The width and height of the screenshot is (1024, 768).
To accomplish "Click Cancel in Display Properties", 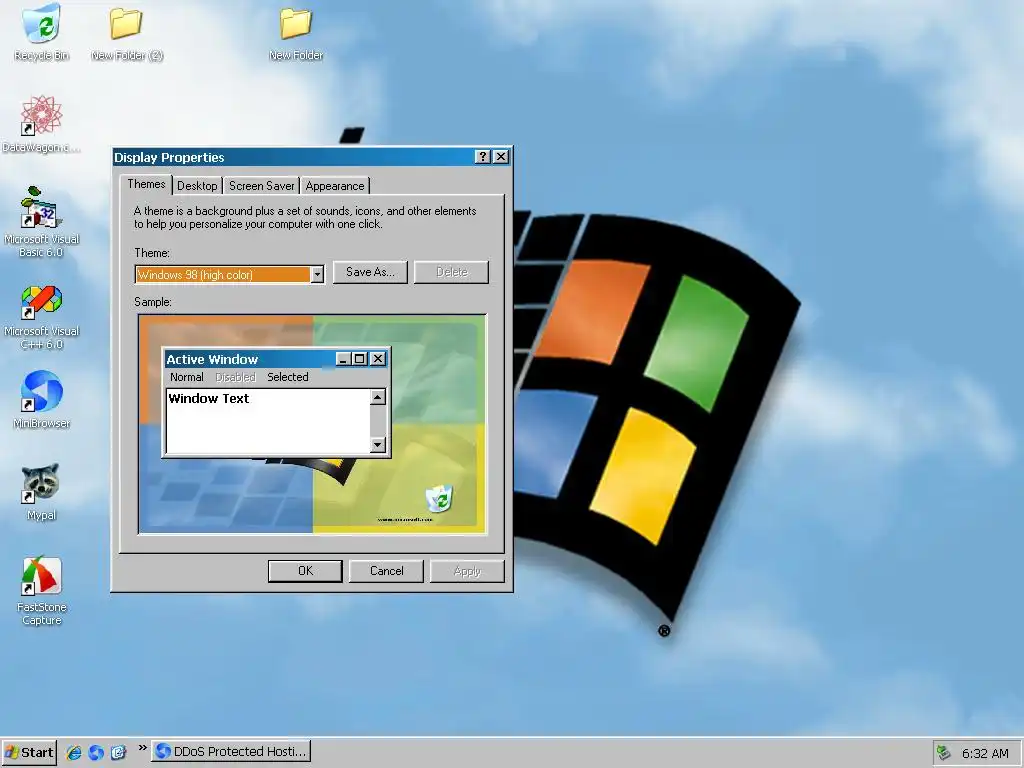I will coord(386,571).
